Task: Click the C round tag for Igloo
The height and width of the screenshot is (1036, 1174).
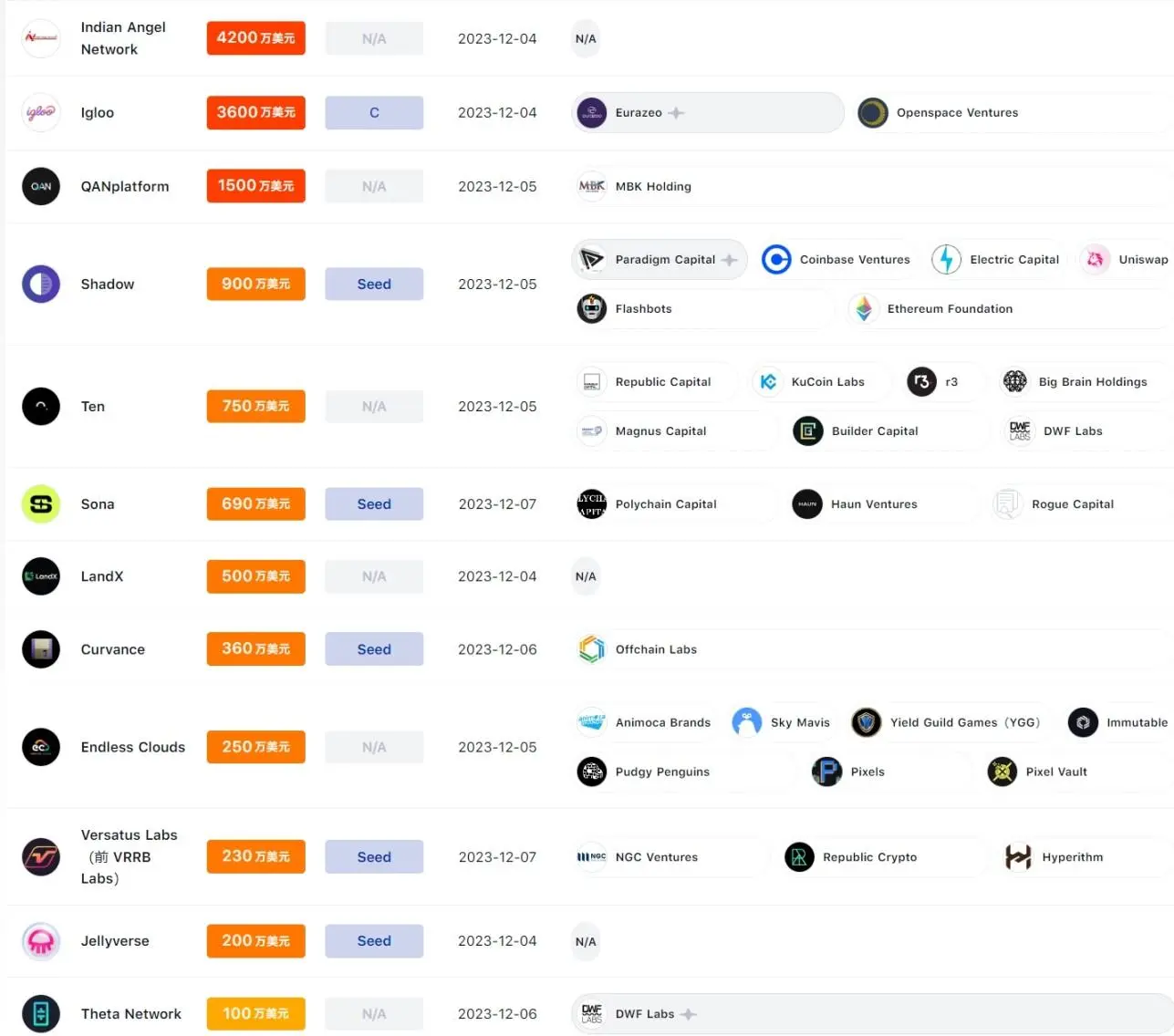Action: click(x=374, y=113)
